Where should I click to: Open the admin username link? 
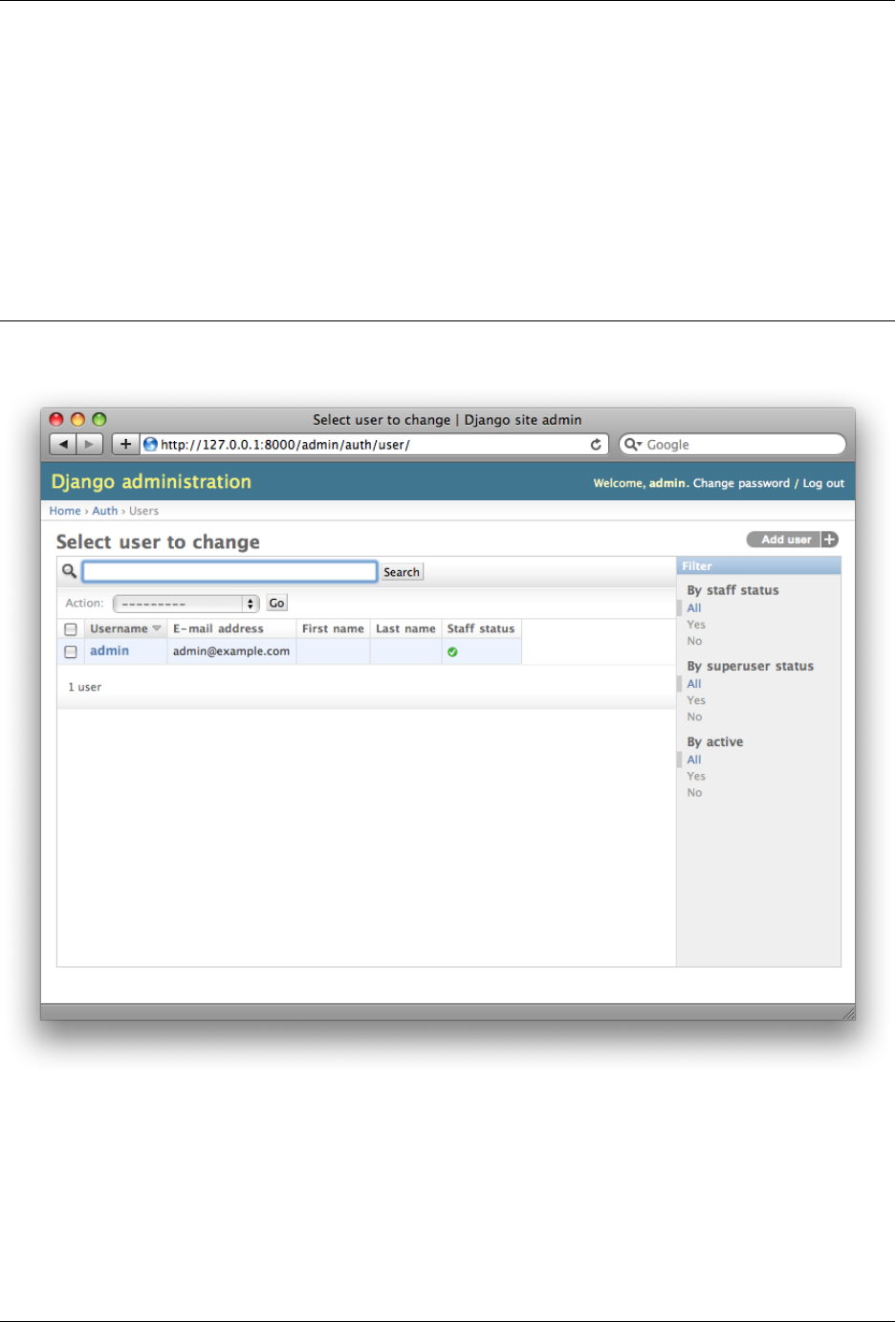109,650
